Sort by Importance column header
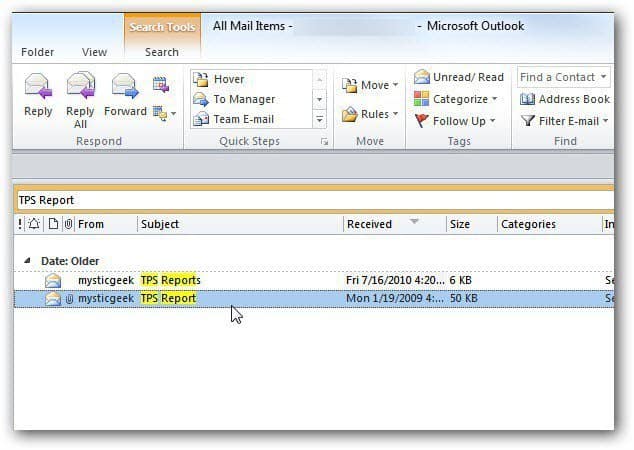634x450 pixels. coord(20,224)
